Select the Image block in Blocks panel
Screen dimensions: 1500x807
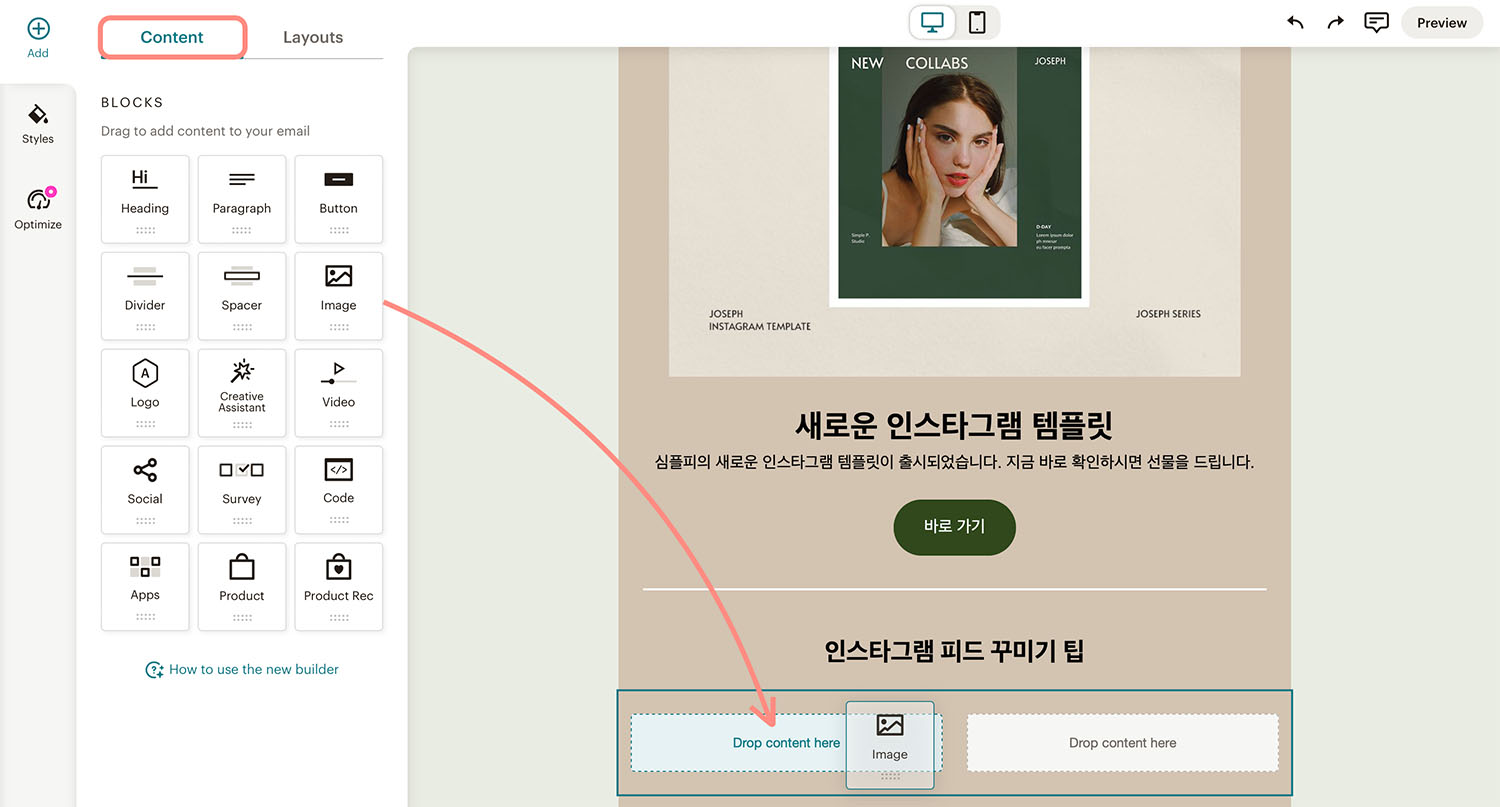tap(339, 296)
